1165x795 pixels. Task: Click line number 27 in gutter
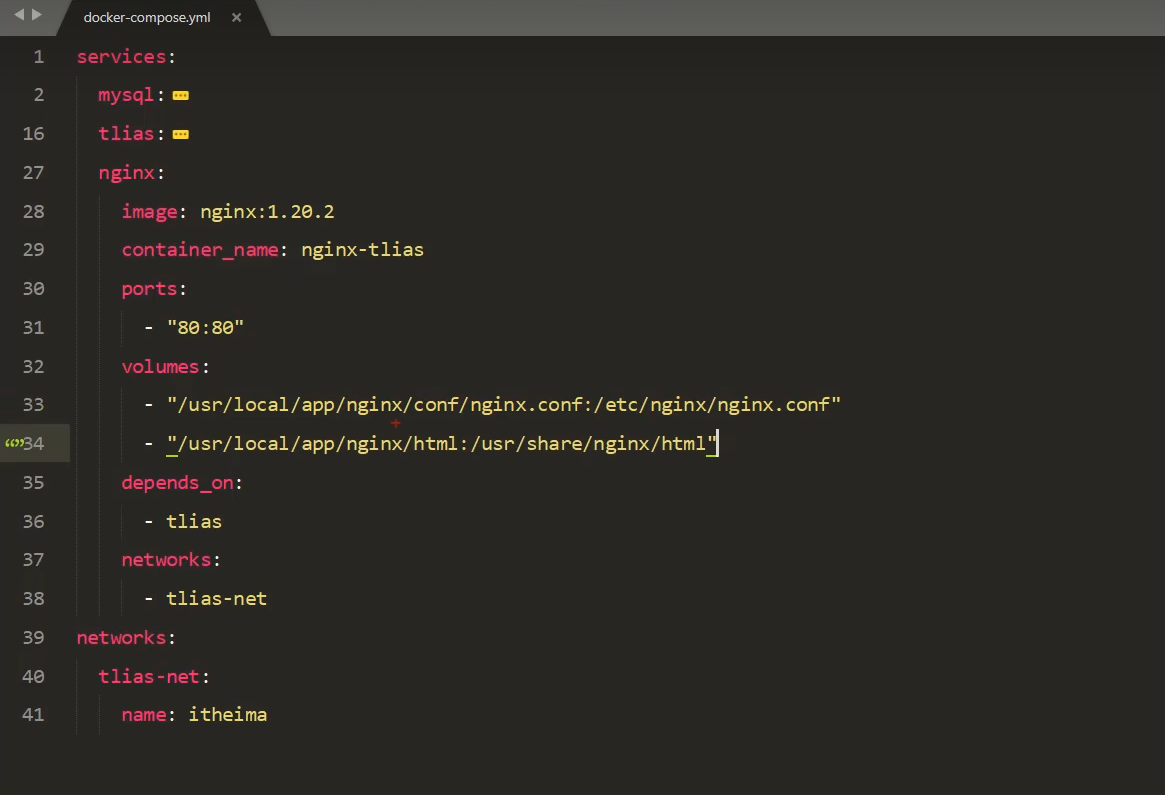[33, 172]
